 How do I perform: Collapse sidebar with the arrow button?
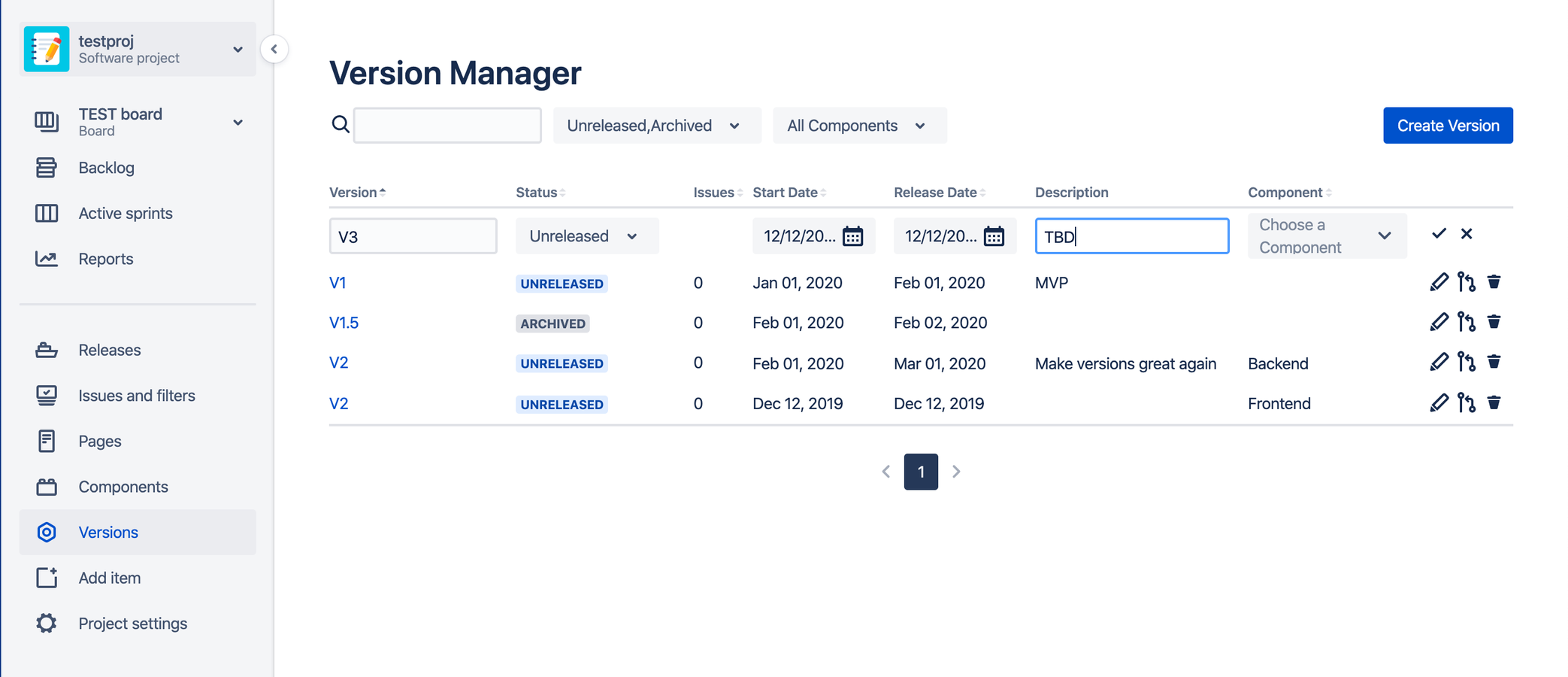coord(274,49)
